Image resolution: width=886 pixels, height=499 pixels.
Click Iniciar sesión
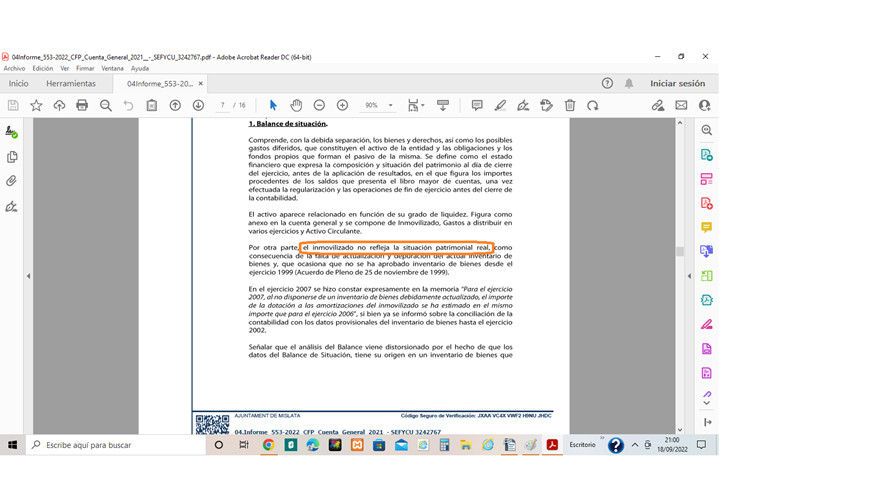pyautogui.click(x=677, y=83)
